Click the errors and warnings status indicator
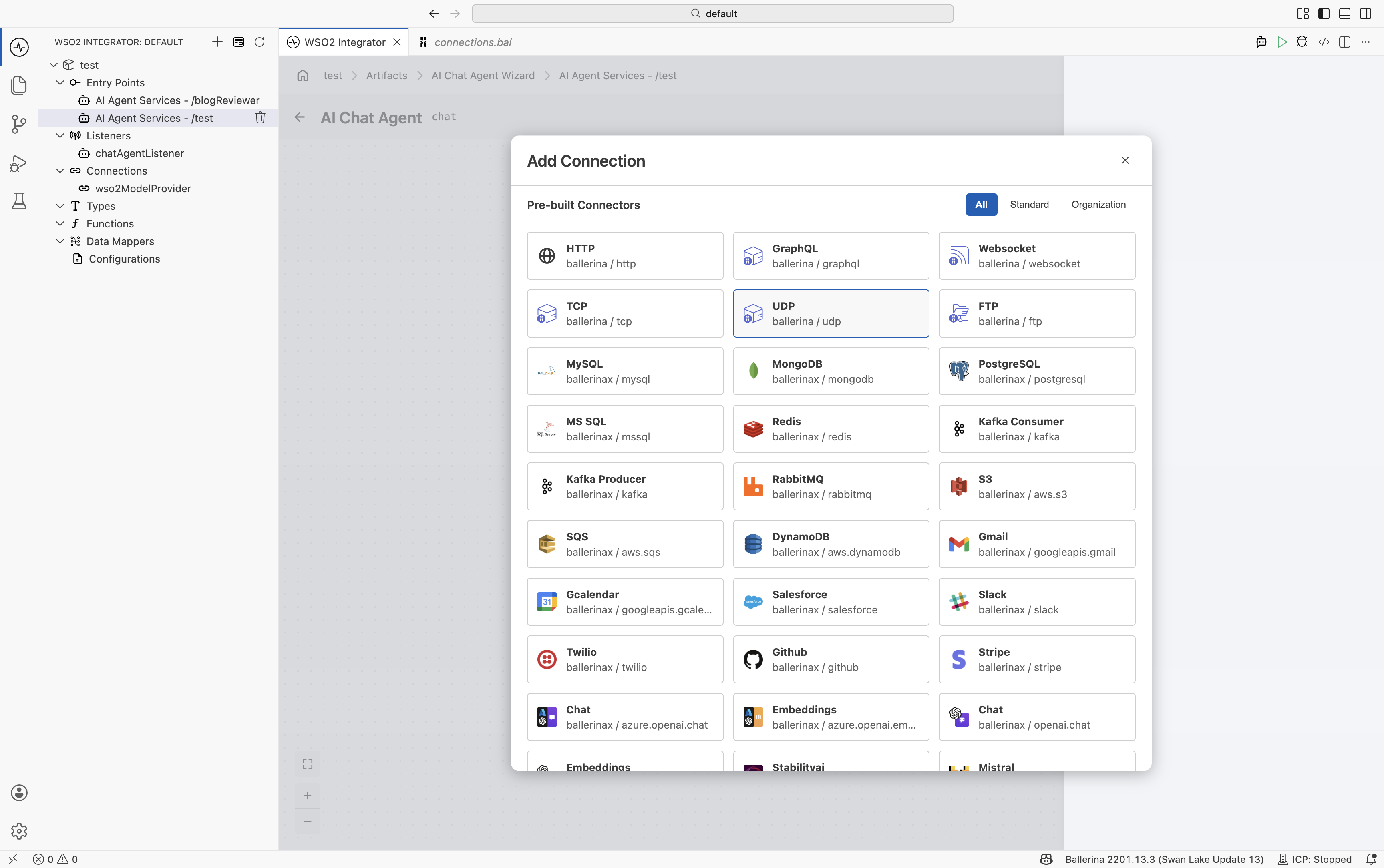 tap(55, 859)
